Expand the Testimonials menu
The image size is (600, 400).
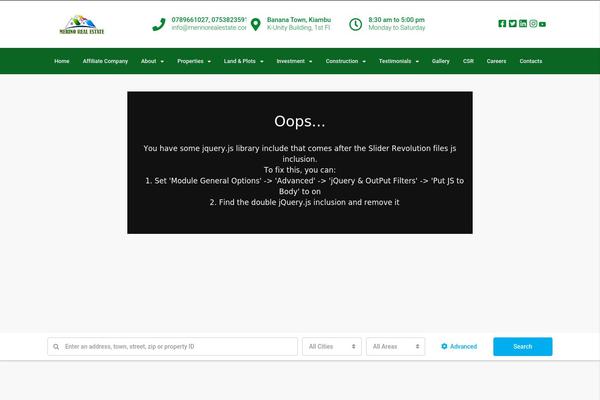399,61
